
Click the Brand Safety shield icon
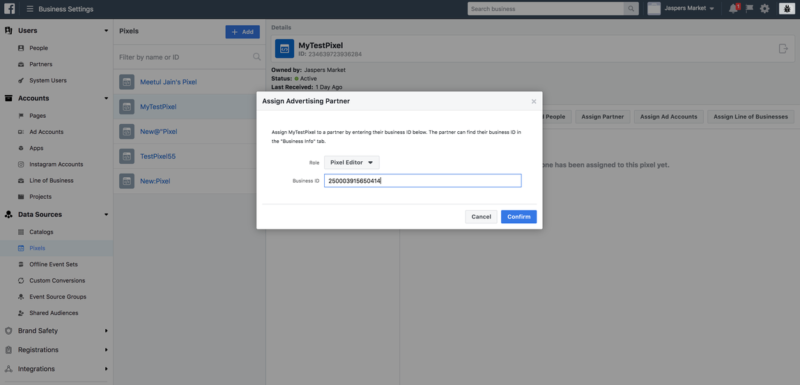8,330
